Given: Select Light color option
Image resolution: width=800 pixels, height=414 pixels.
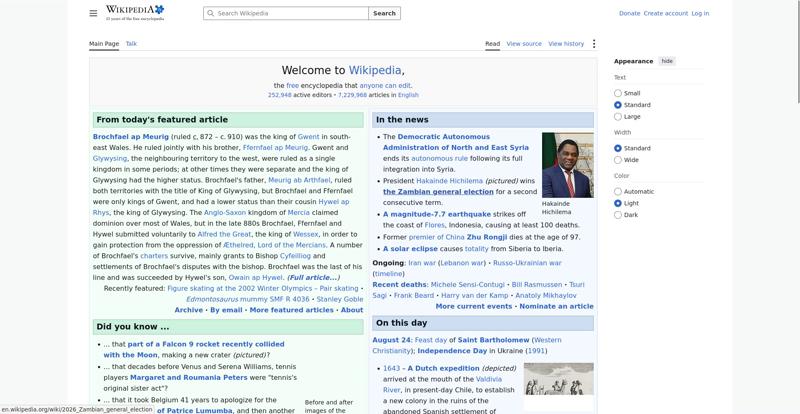Looking at the screenshot, I should coord(618,204).
